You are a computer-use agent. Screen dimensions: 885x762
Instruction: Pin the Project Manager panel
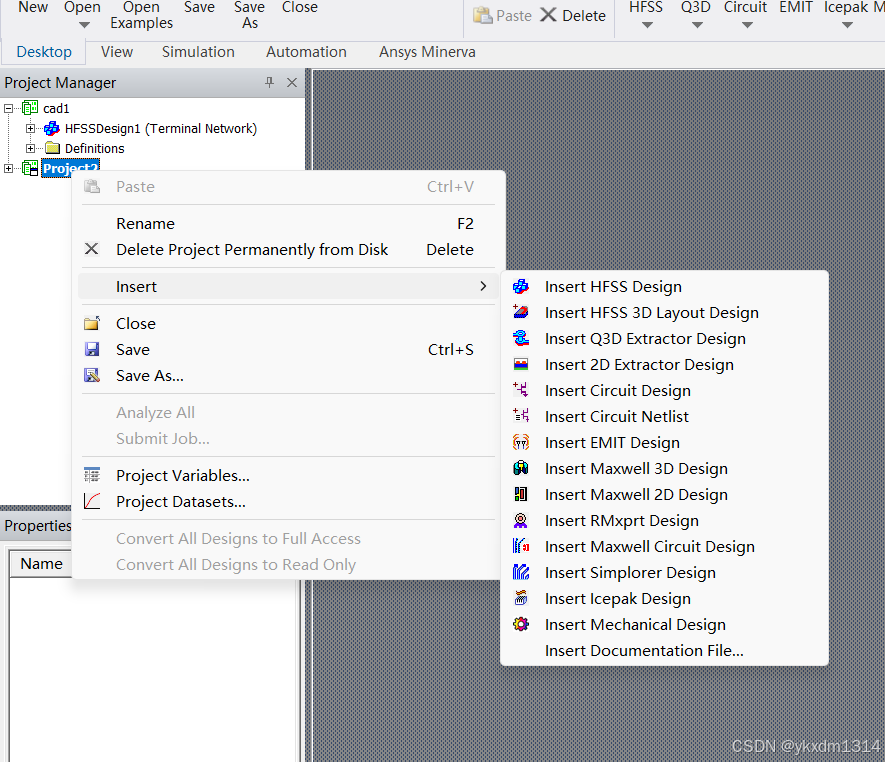(269, 82)
